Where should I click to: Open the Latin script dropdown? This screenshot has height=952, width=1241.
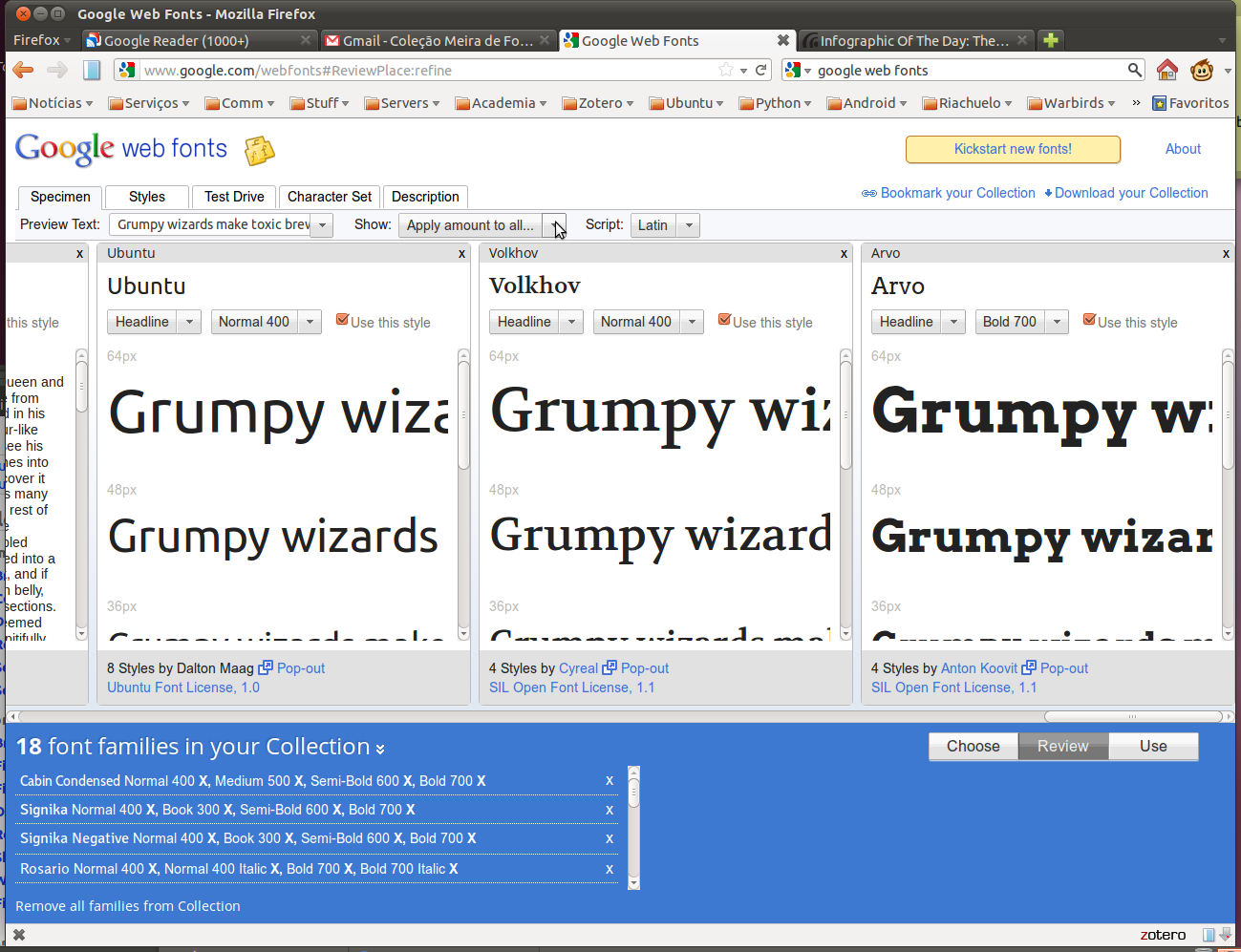(689, 225)
